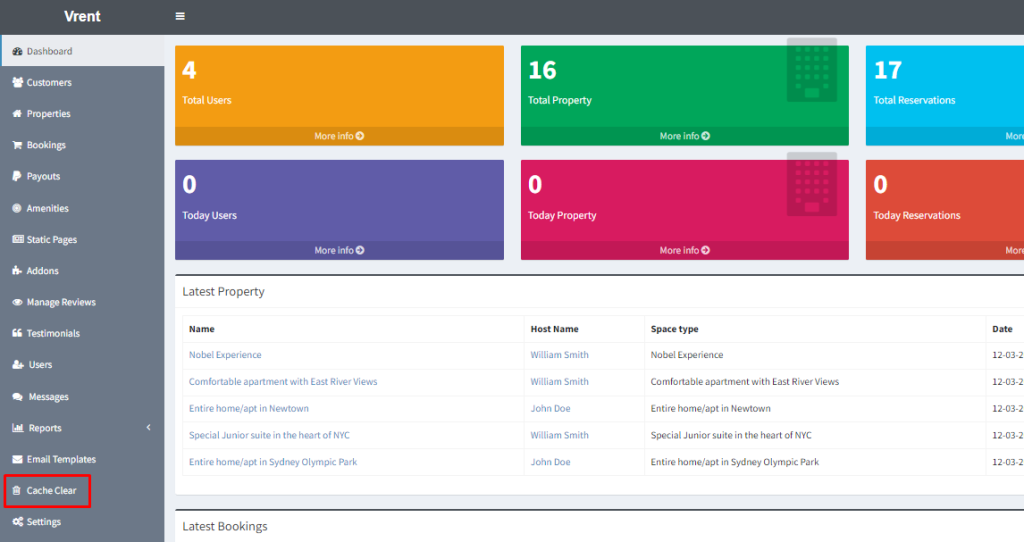Click the Payouts PayPal icon
This screenshot has height=542, width=1024.
click(17, 176)
